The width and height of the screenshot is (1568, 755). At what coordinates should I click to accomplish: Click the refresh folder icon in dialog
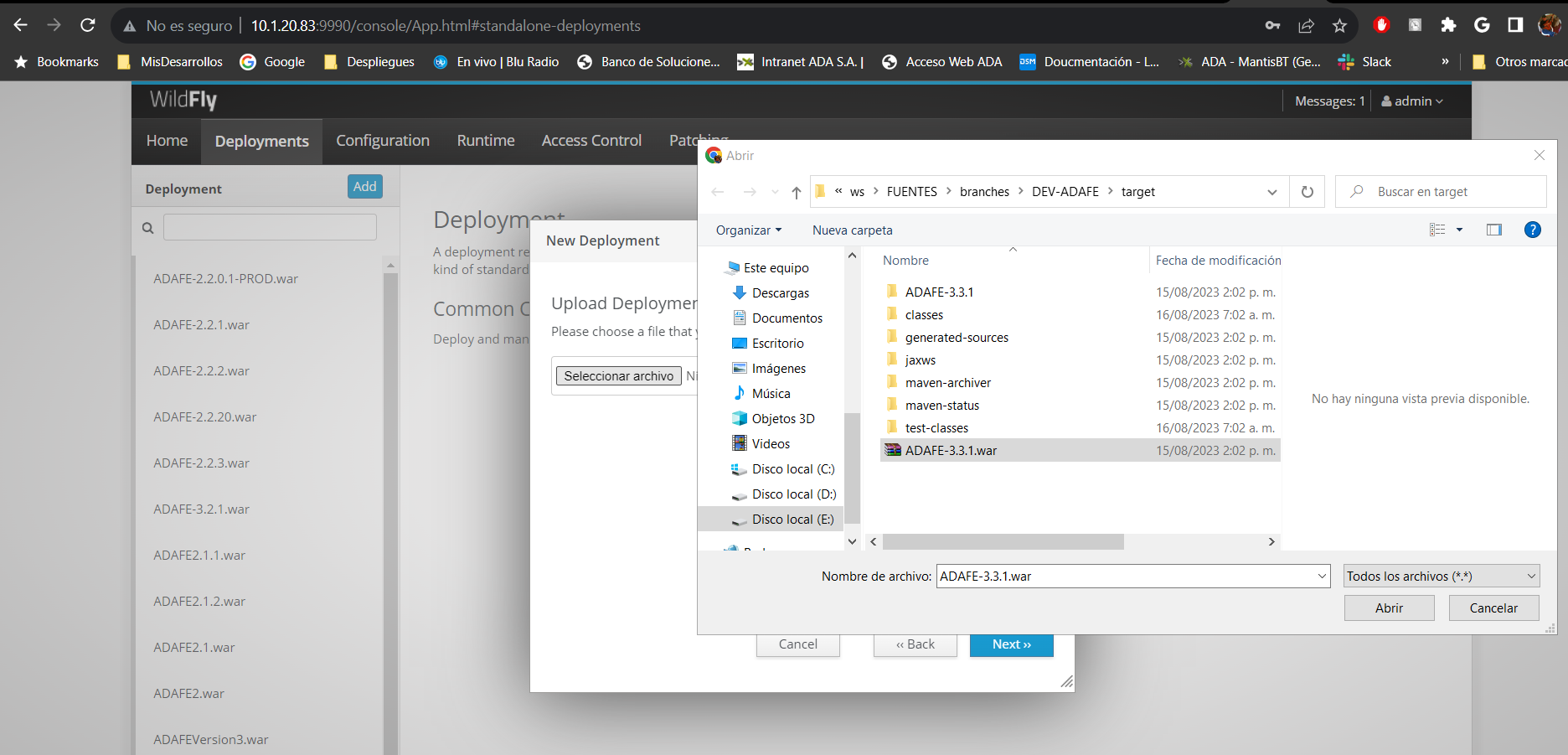(x=1307, y=192)
